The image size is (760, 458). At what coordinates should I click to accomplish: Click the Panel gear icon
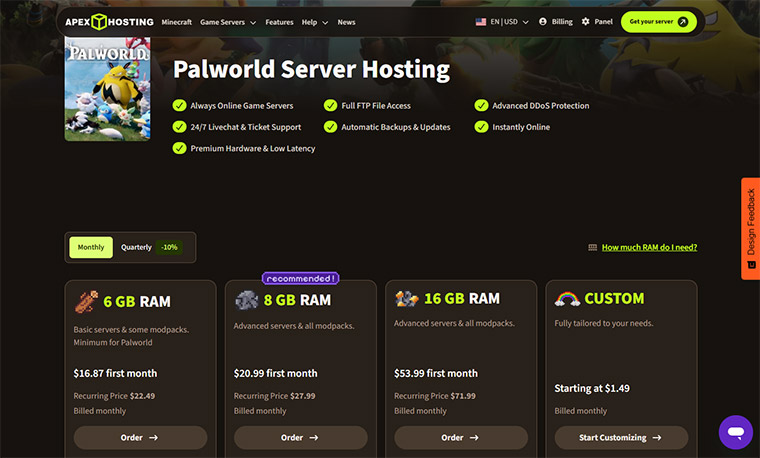point(586,21)
